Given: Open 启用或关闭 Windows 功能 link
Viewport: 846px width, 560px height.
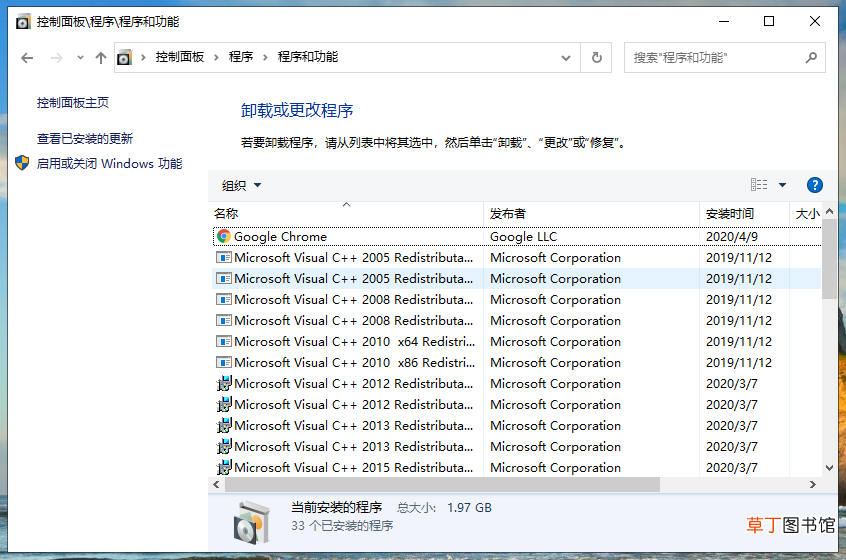Looking at the screenshot, I should pyautogui.click(x=110, y=163).
